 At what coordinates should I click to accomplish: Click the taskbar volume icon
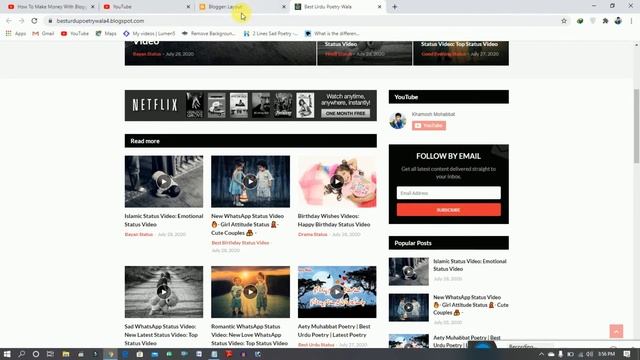(x=589, y=354)
